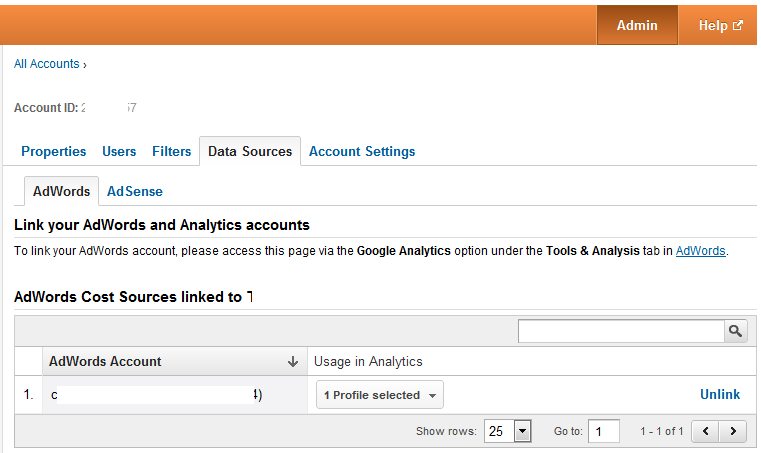Screen dimensions: 761x453
Task: Open the Admin section
Action: (x=637, y=25)
